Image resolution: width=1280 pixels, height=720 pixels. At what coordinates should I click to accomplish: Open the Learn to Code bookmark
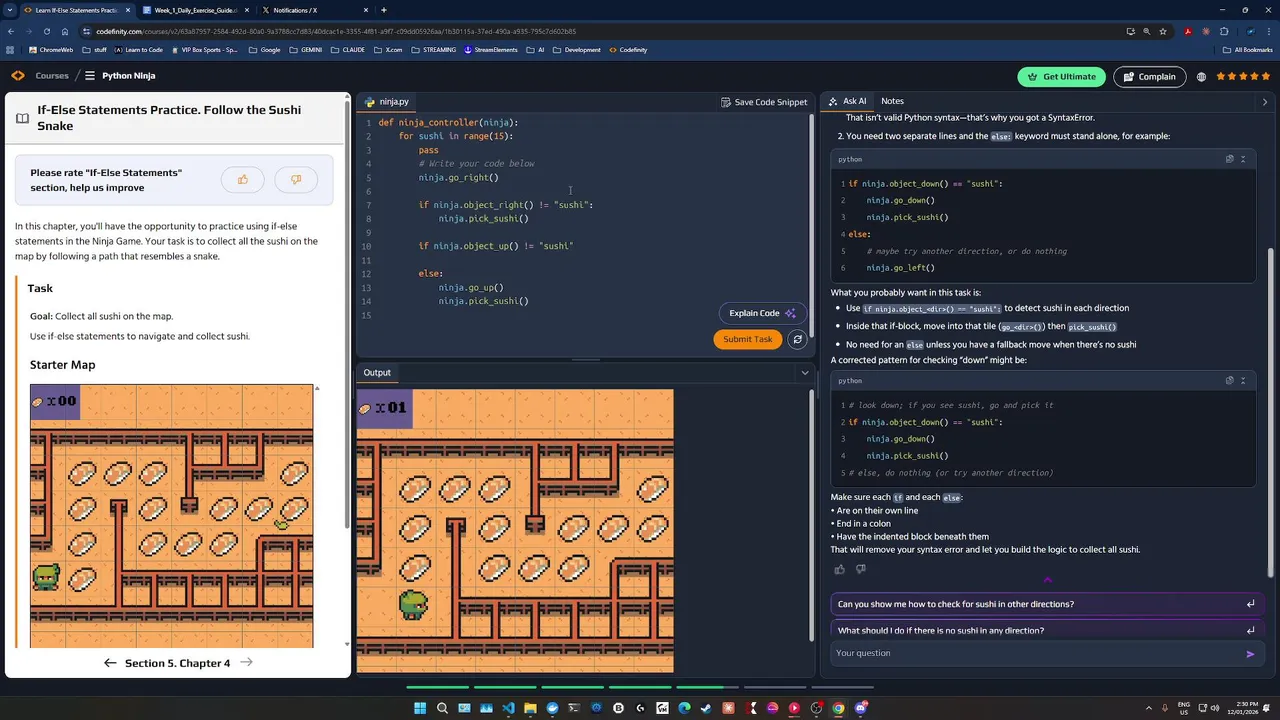coord(139,50)
